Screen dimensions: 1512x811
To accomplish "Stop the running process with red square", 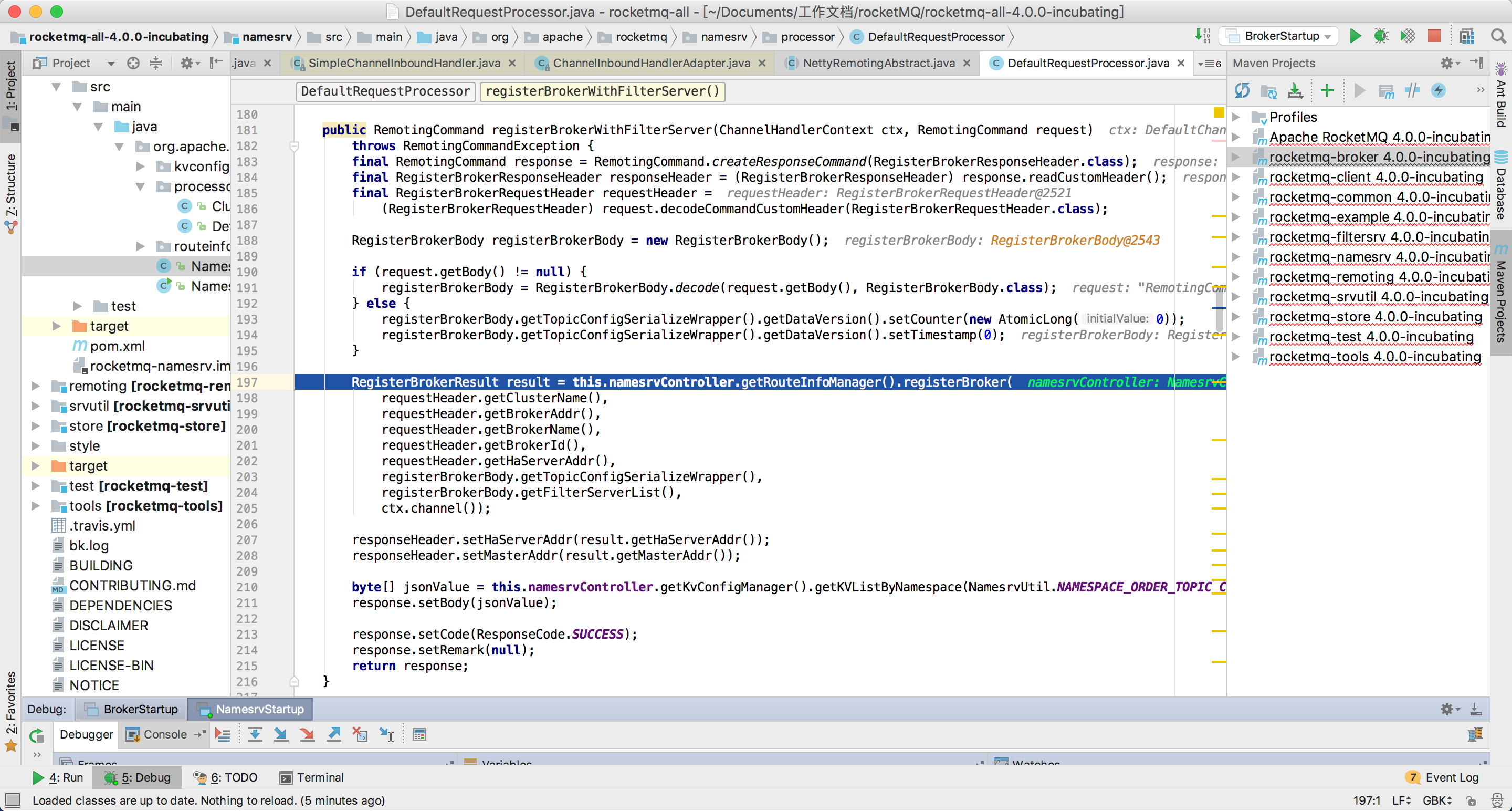I will coord(1434,36).
